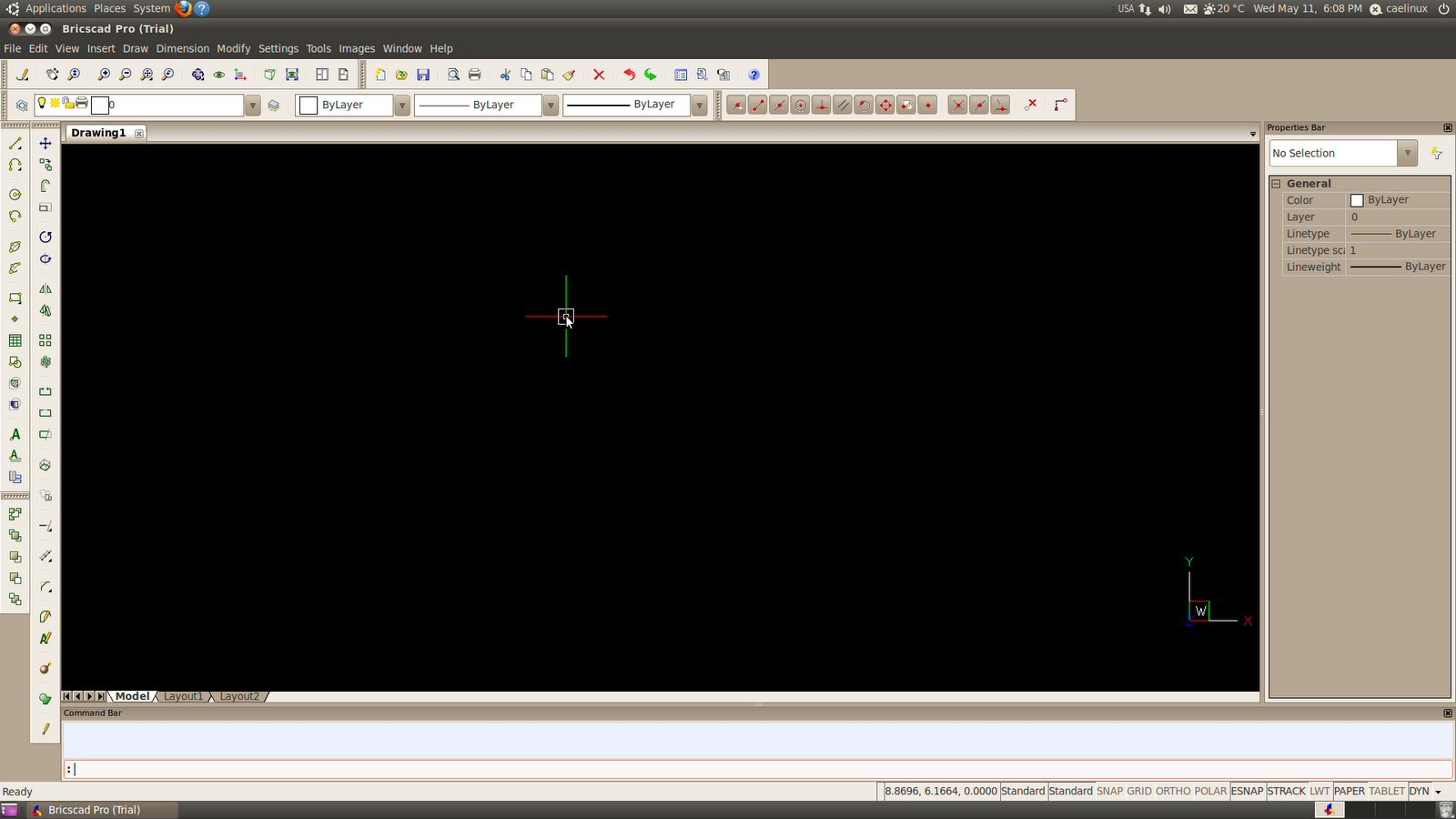
Task: Collapse the General properties section
Action: (1276, 184)
